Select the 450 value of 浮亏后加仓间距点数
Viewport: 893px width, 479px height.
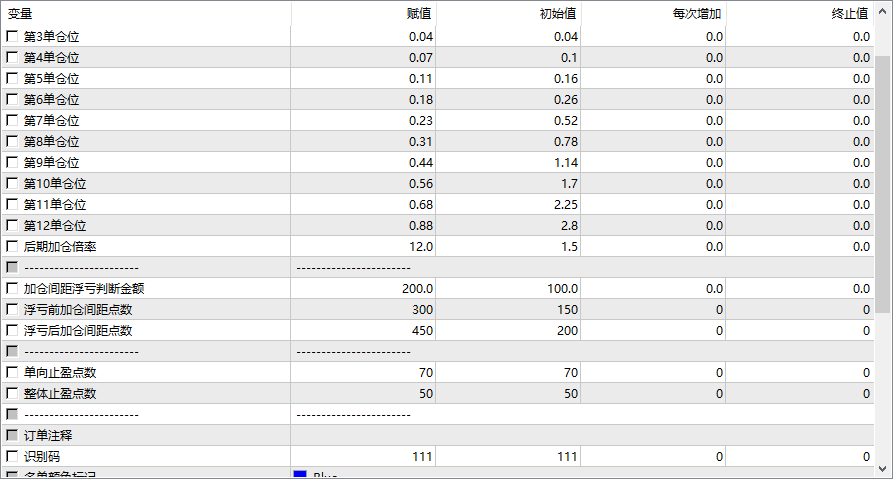click(x=423, y=330)
